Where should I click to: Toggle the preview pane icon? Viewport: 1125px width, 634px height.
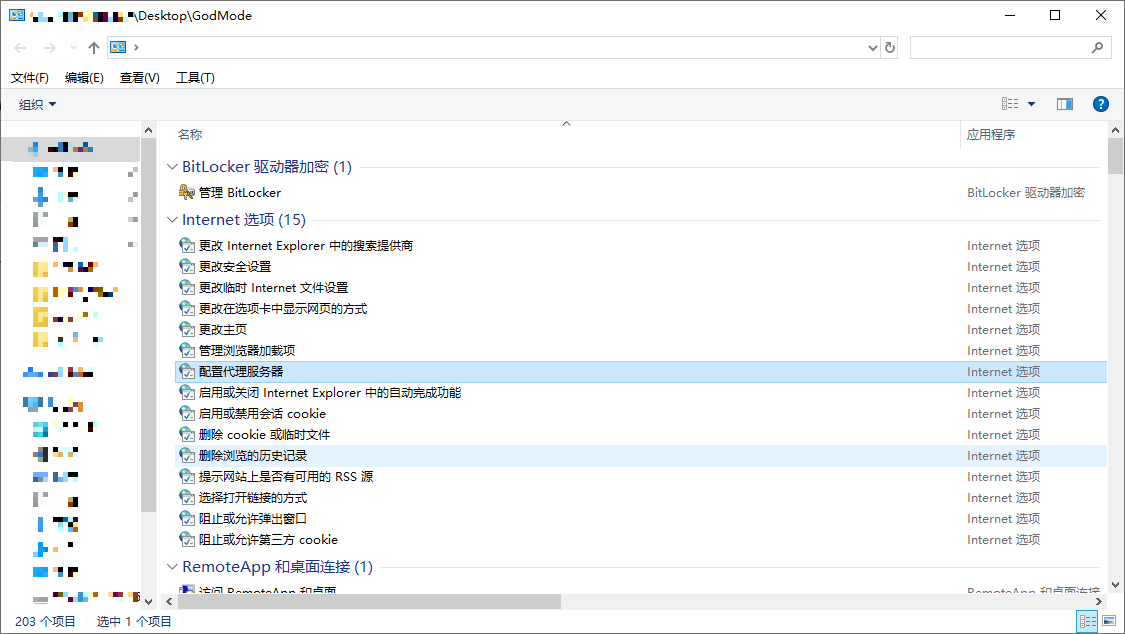1064,104
